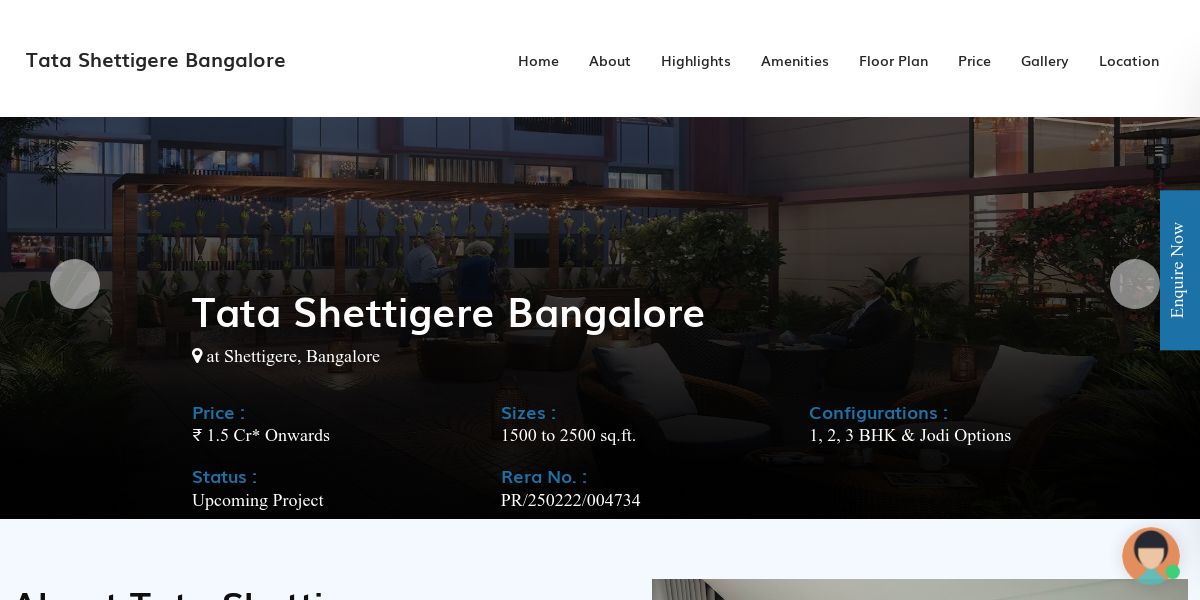
Task: Click the room image thumbnail below the banner
Action: point(920,589)
